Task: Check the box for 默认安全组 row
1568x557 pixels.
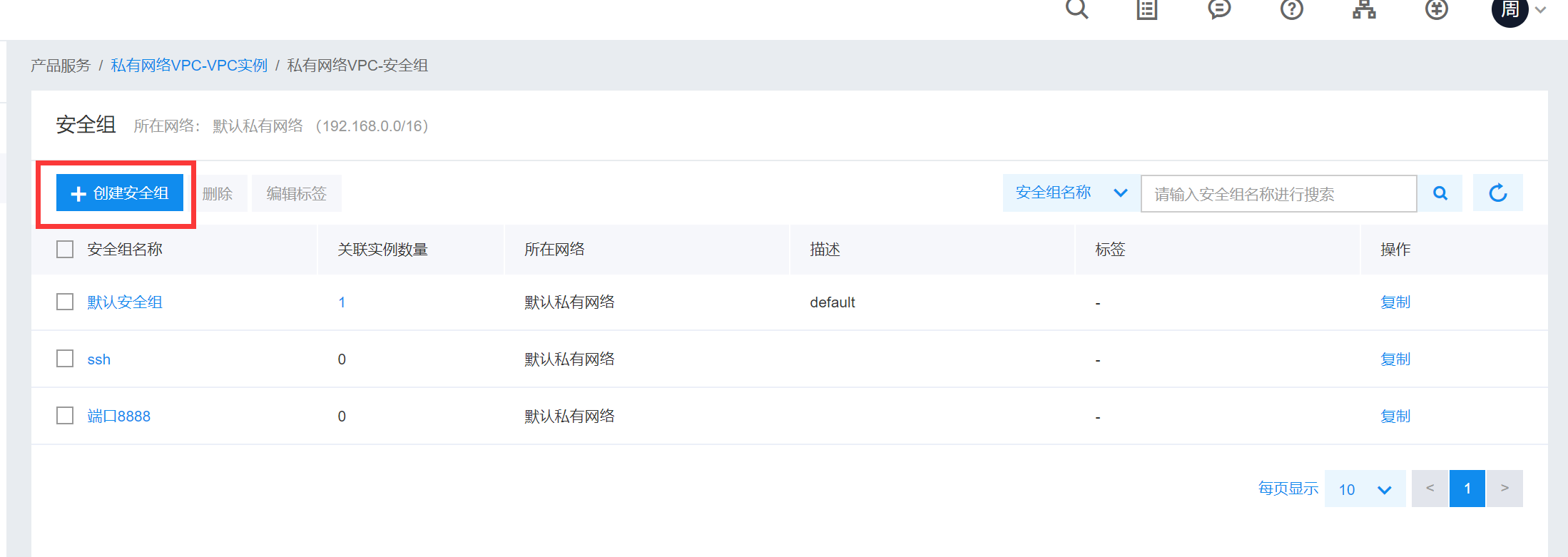Action: click(65, 302)
